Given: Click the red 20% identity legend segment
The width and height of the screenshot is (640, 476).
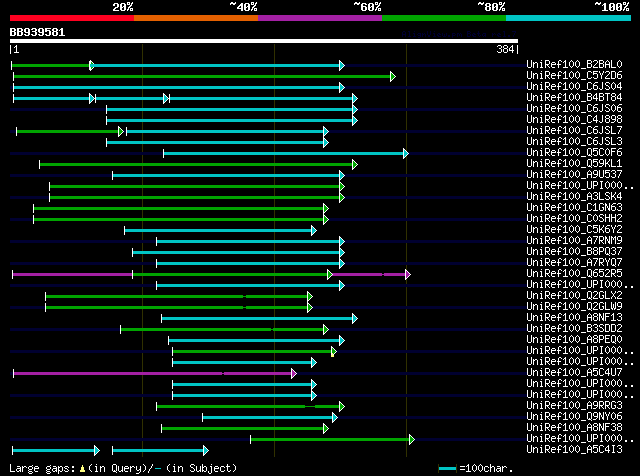Looking at the screenshot, I should point(72,18).
